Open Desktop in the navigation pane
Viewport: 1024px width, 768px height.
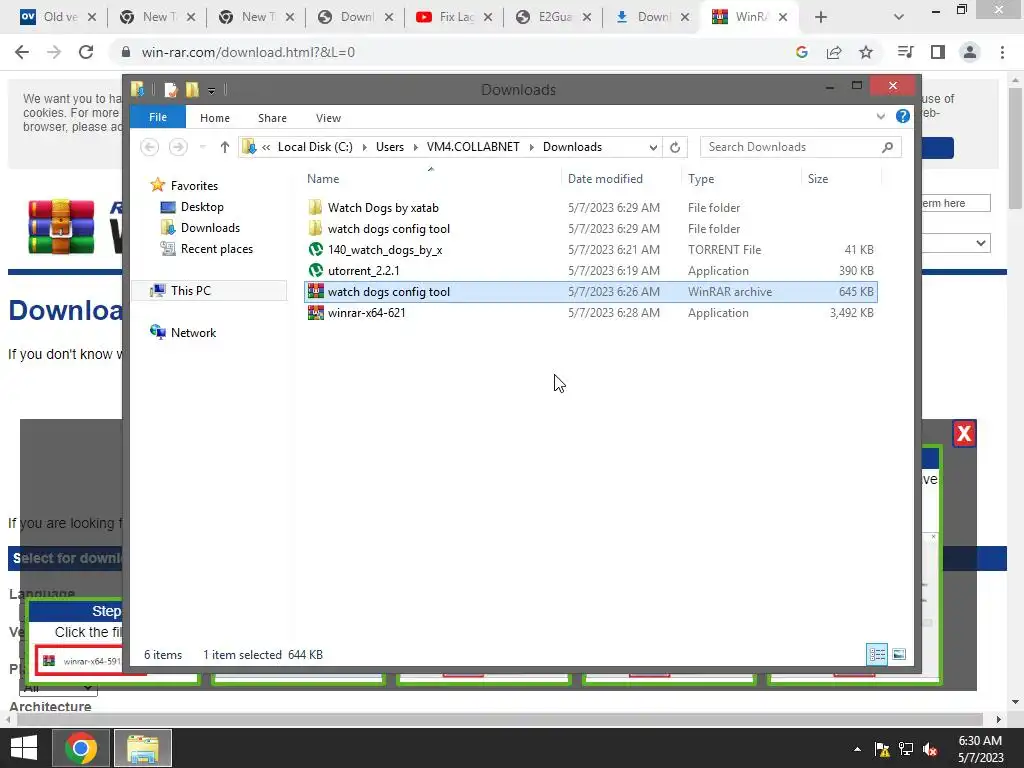coord(202,207)
